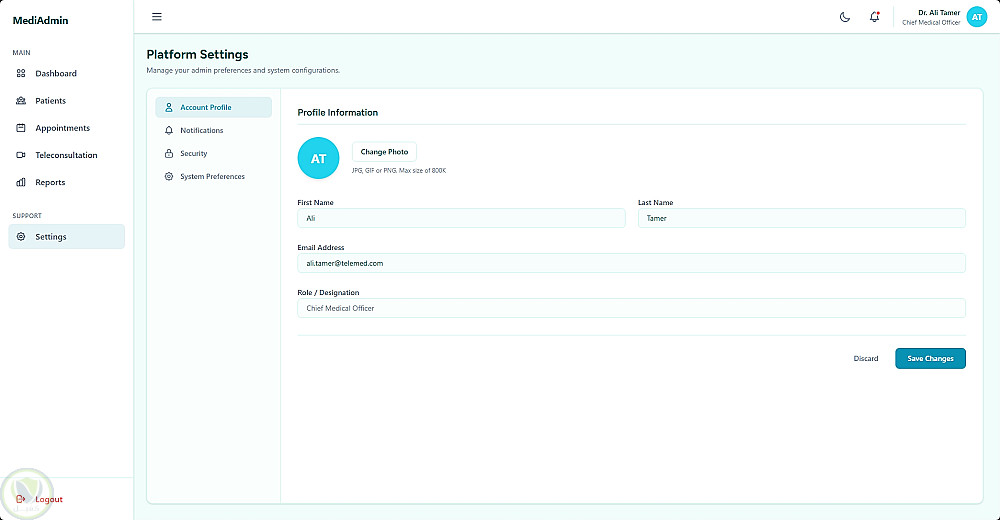Click the Save Changes button
The image size is (1000, 520).
coord(930,359)
